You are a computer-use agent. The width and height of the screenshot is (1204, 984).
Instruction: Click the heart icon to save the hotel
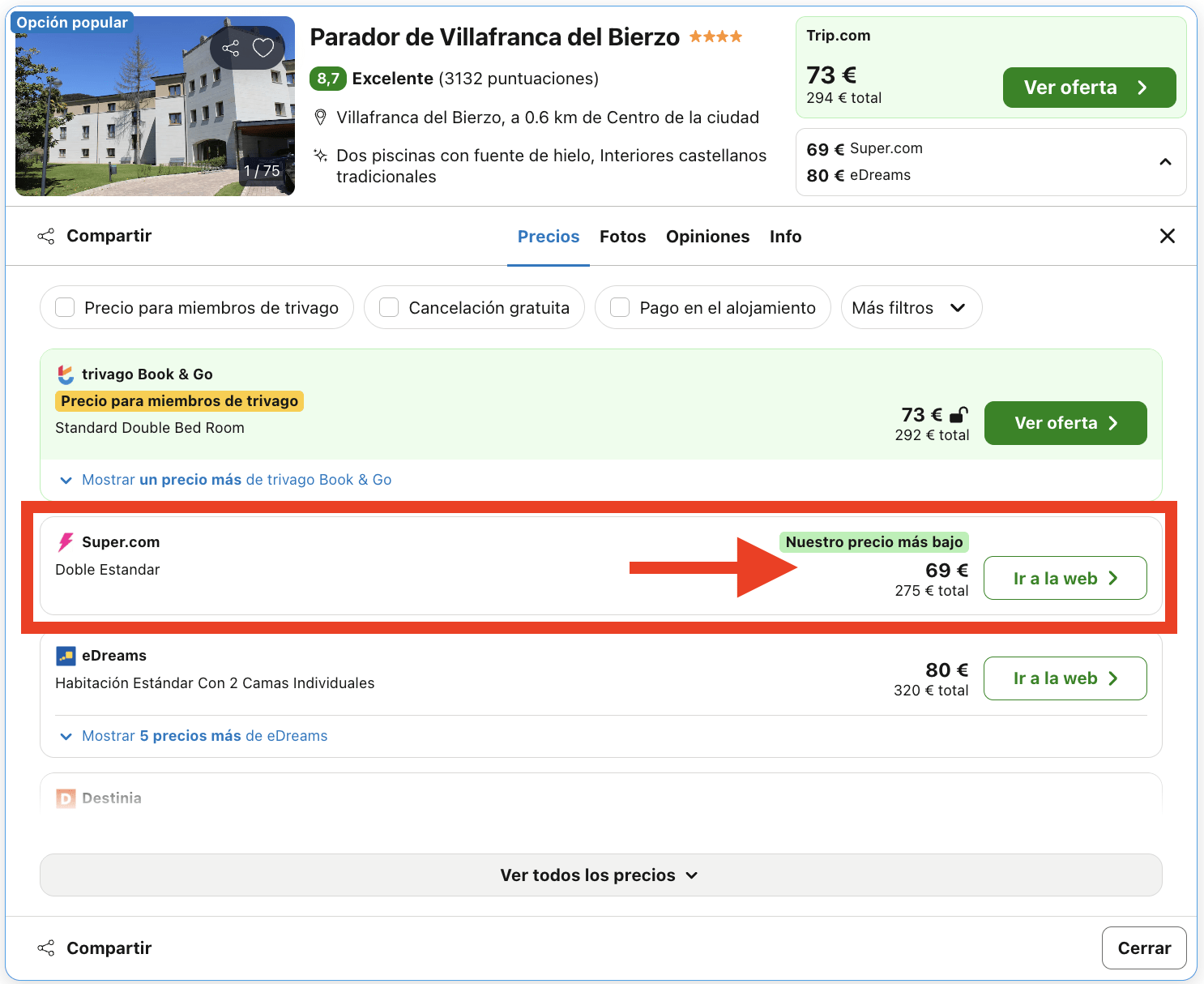point(262,48)
